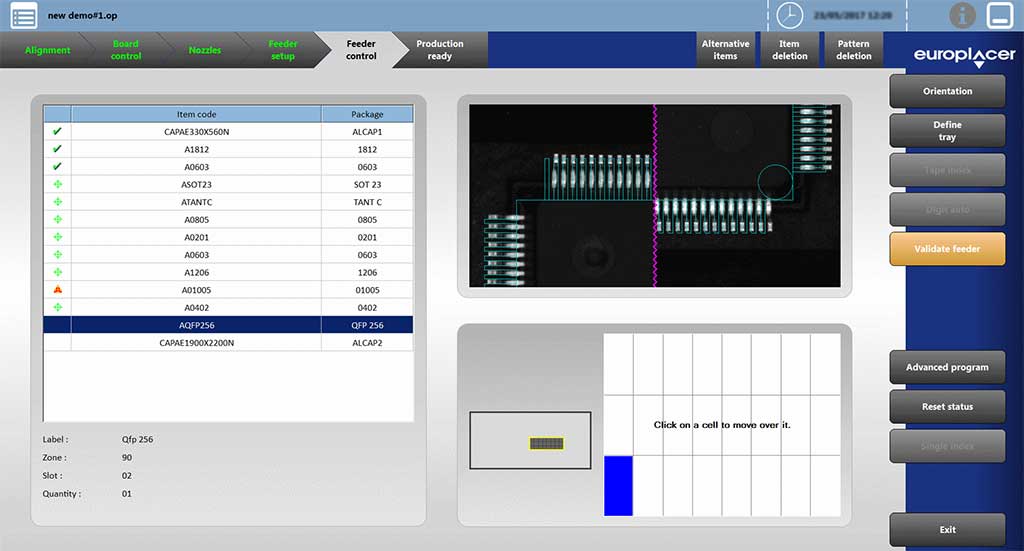The width and height of the screenshot is (1024, 551).
Task: Click the Reset status button
Action: click(x=947, y=407)
